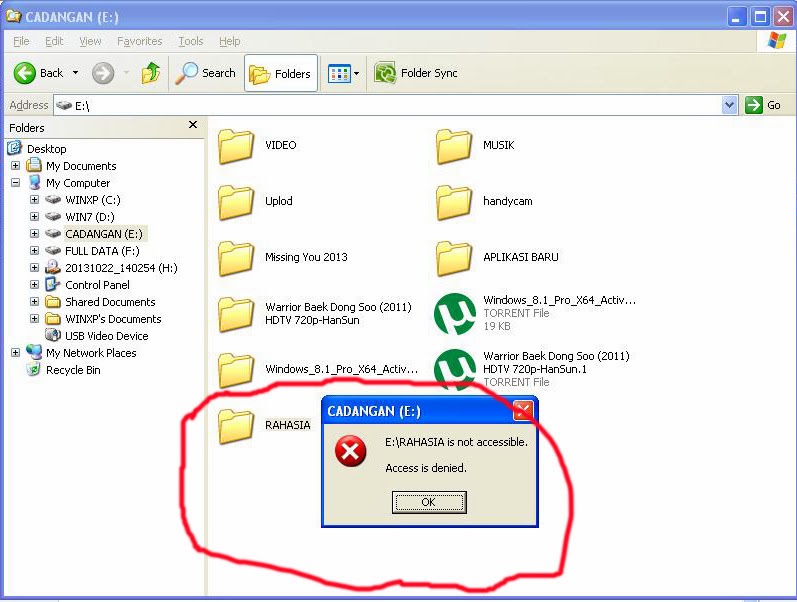Open the File menu
Screen dimensions: 797x602
point(21,41)
